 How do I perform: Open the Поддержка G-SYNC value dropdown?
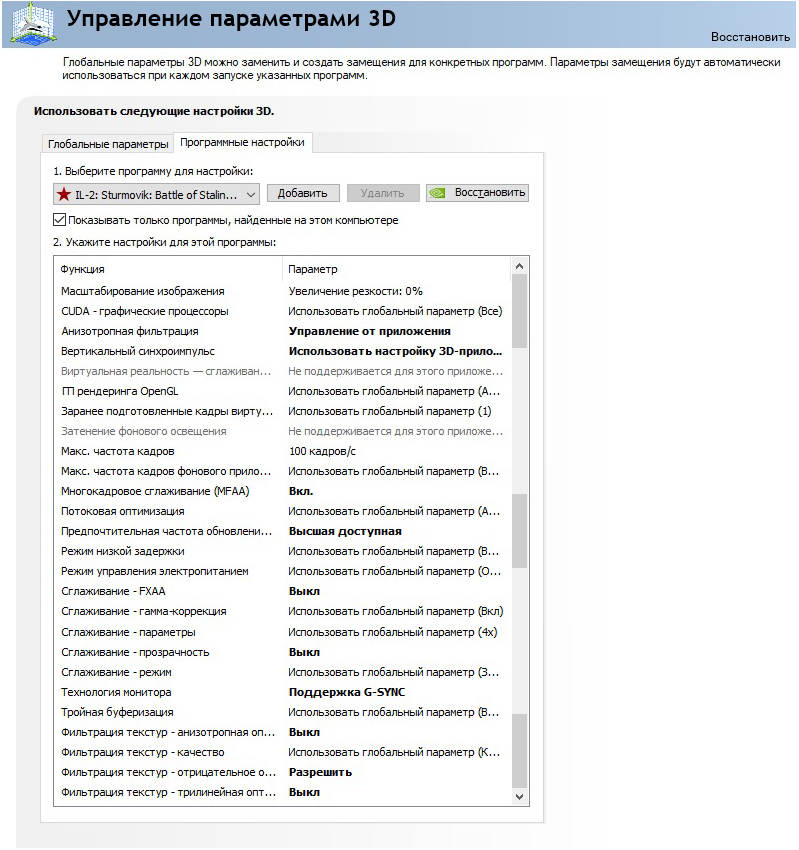[347, 693]
